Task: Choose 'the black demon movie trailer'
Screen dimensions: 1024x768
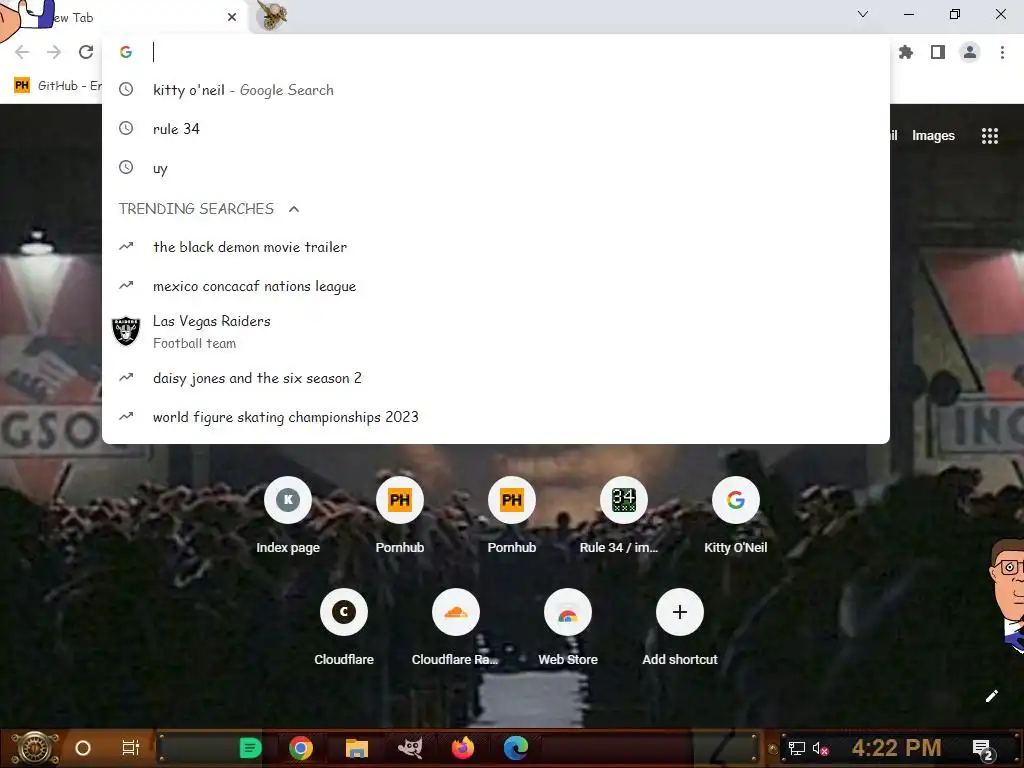Action: [496, 247]
